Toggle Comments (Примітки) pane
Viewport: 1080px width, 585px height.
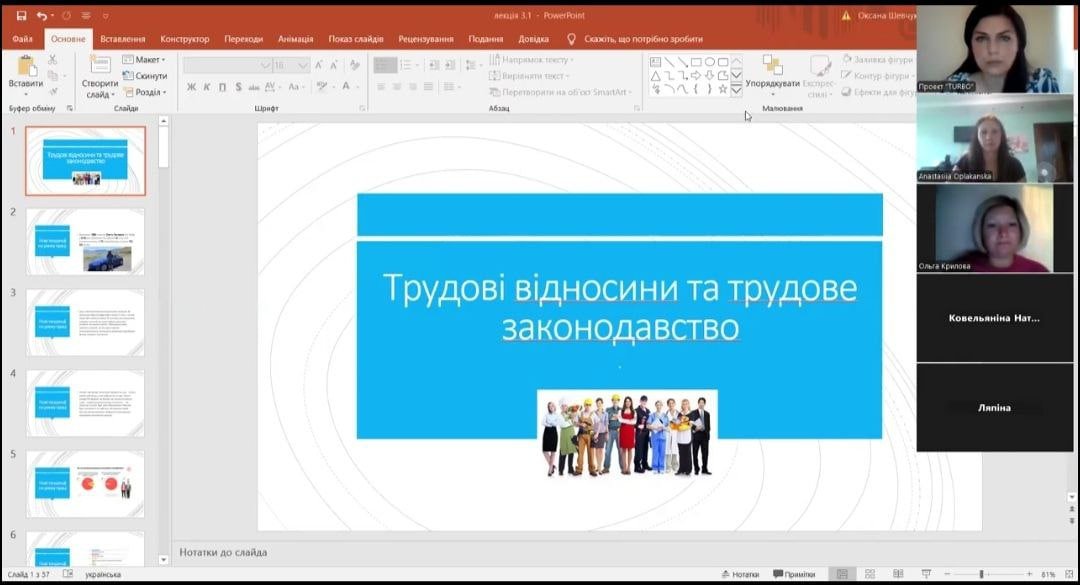pyautogui.click(x=794, y=574)
